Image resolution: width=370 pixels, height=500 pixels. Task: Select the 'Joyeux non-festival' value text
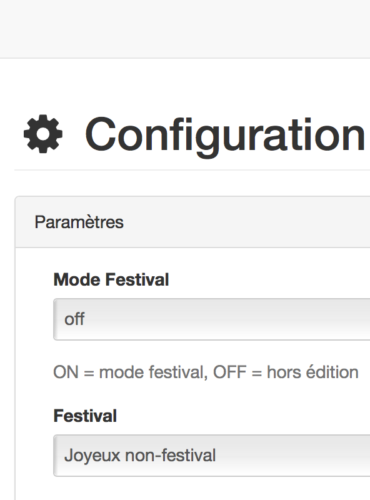tap(140, 455)
